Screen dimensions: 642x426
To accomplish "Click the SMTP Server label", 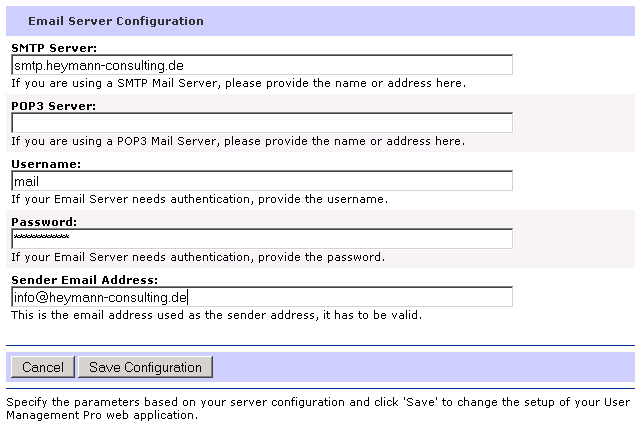I will [x=54, y=48].
